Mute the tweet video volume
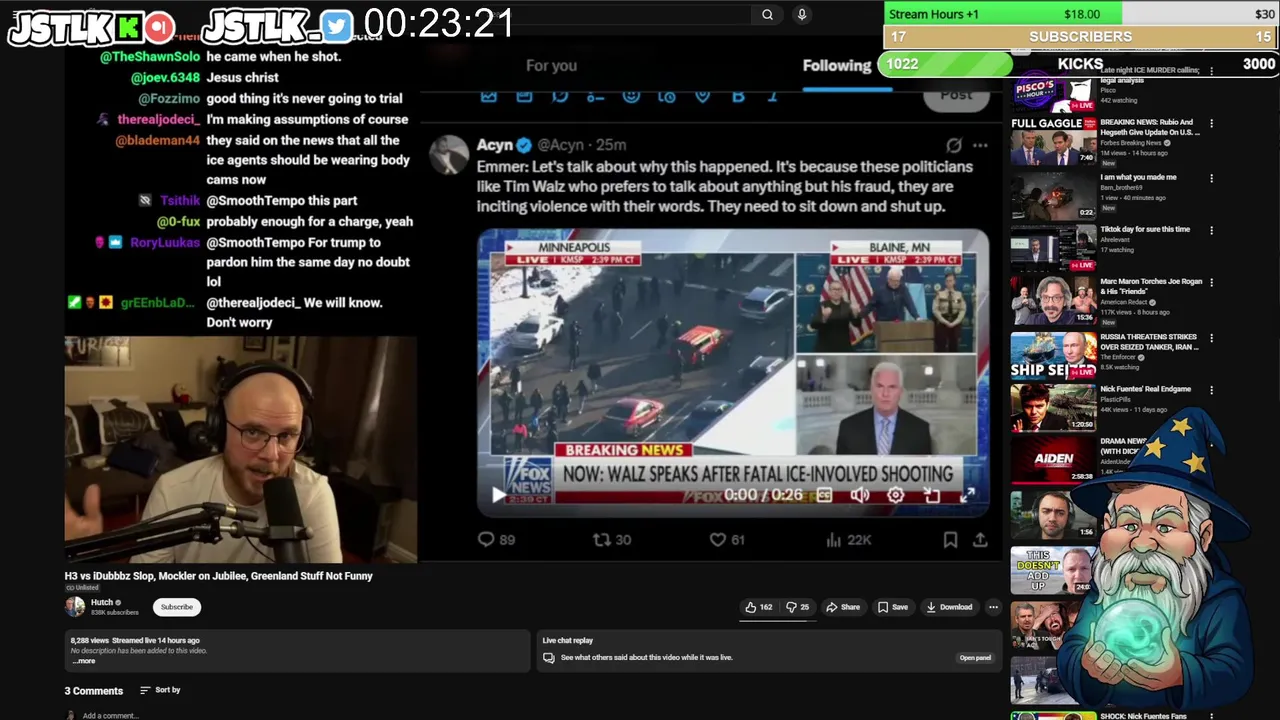 (x=859, y=494)
